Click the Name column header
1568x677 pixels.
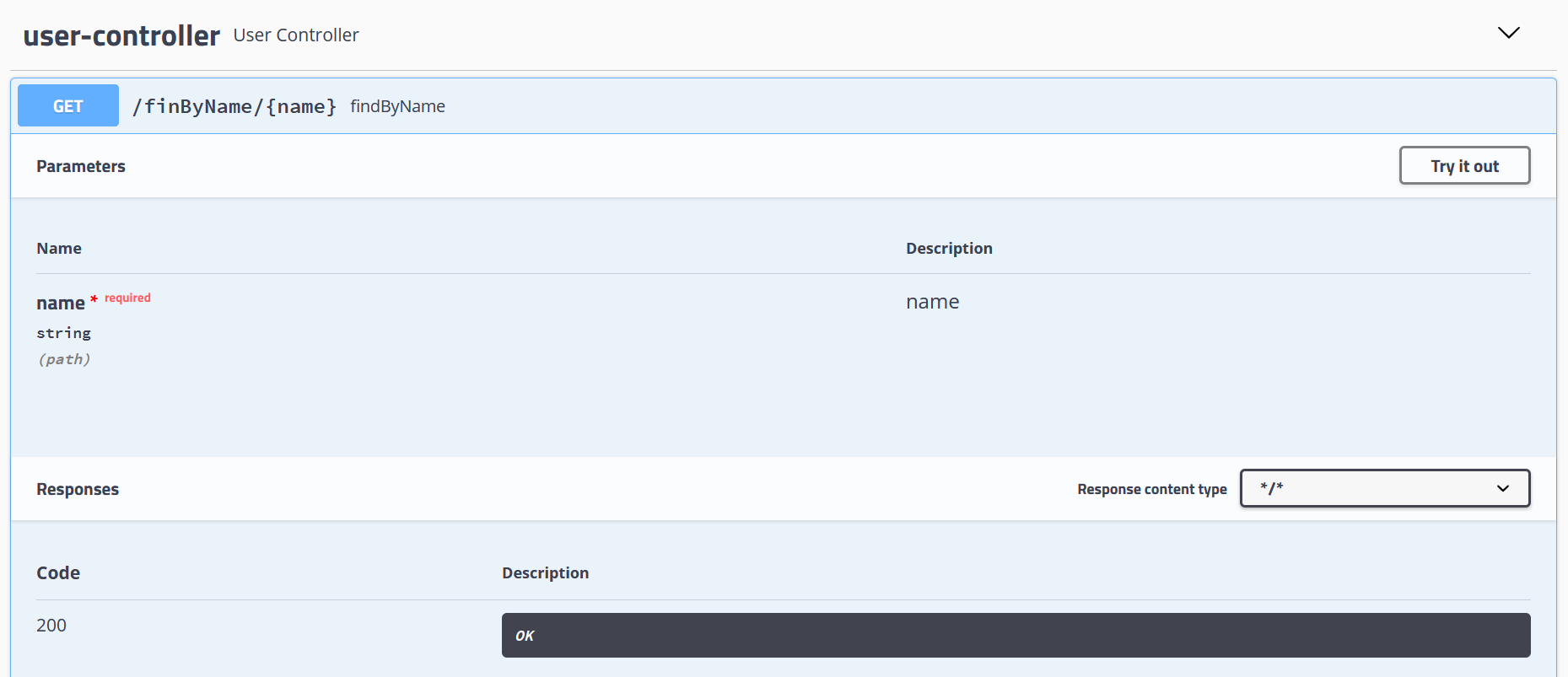[59, 248]
